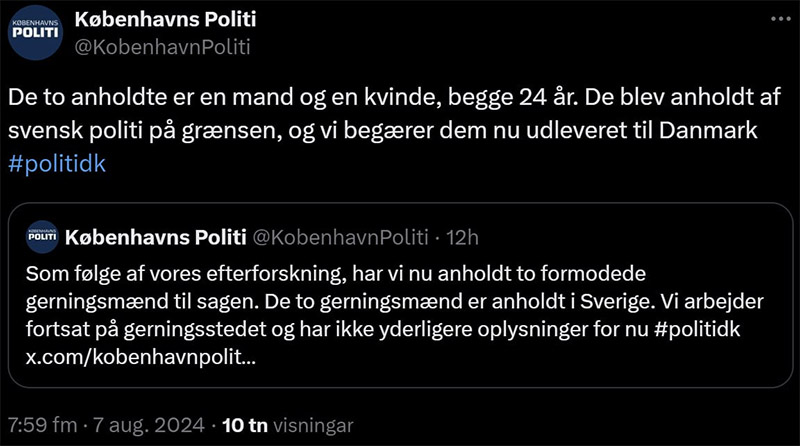Click the 12h timestamp on quoted post

(x=462, y=238)
